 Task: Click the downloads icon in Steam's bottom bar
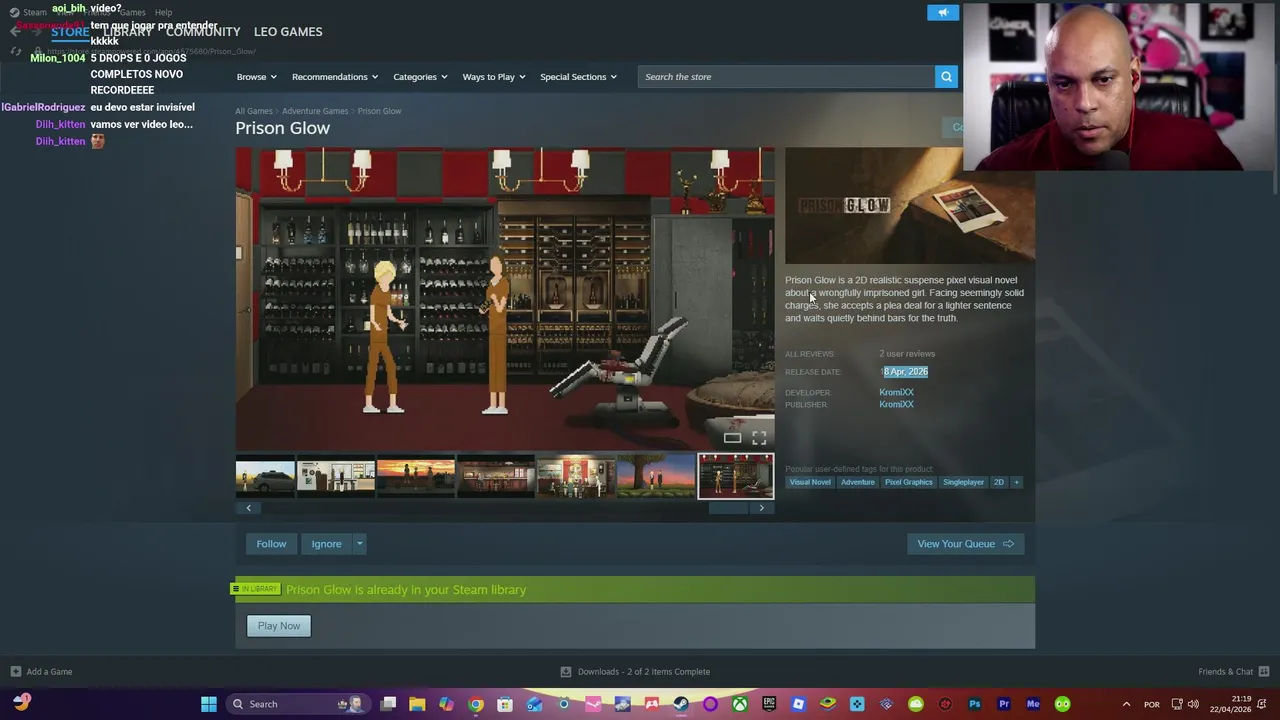566,671
